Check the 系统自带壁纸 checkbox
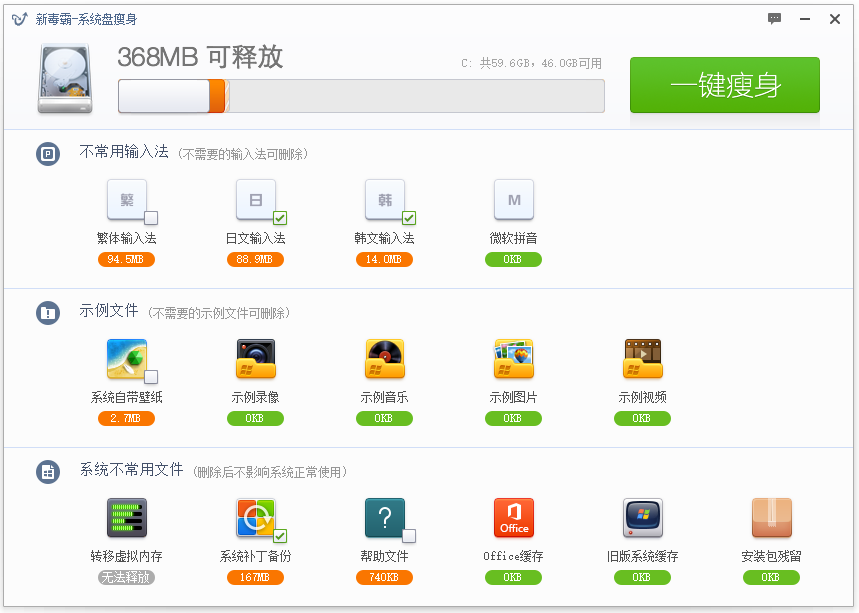 [151, 377]
